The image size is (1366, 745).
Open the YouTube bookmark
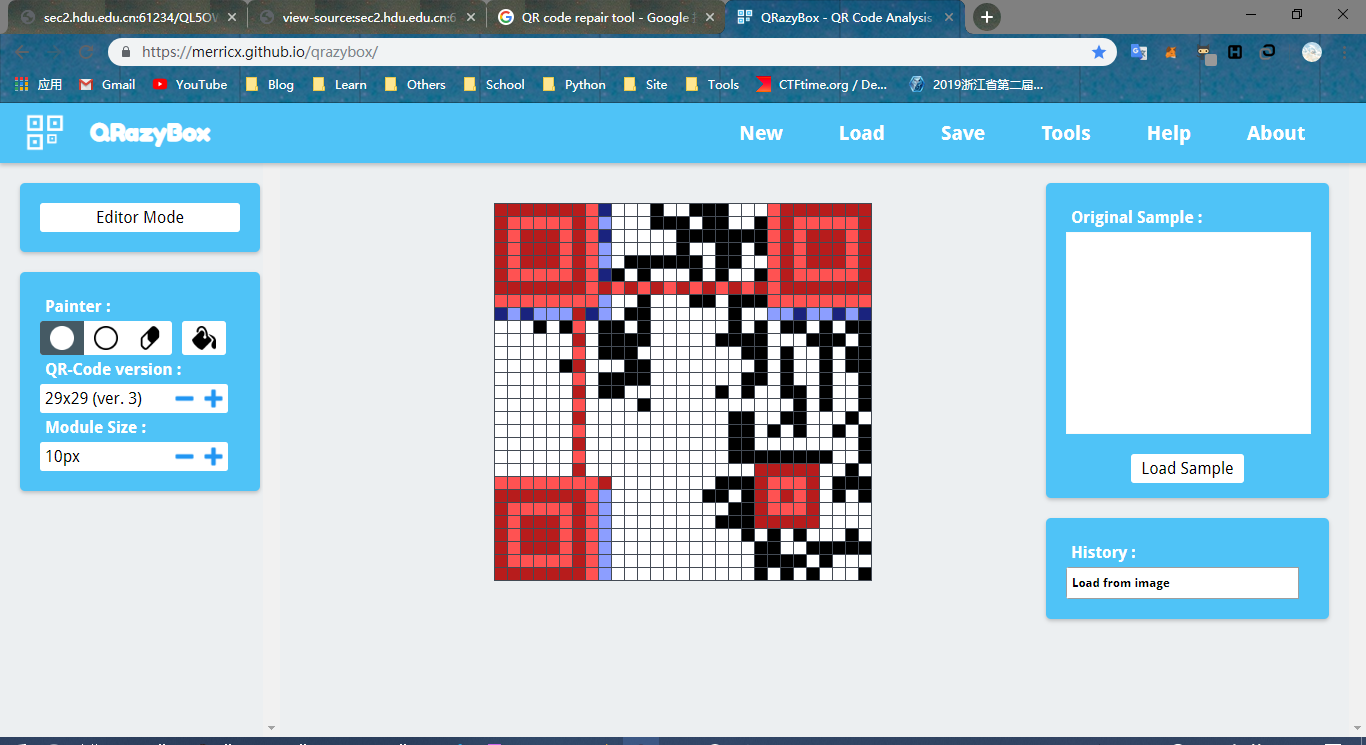tap(190, 85)
